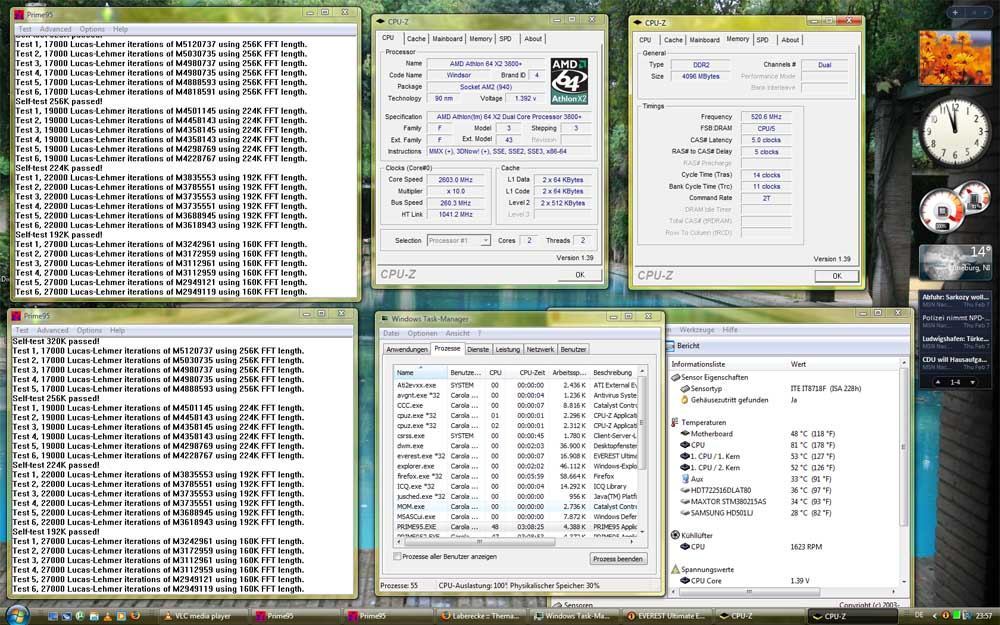Click the EVEREST horizontal scrollbar thumb
The image size is (1000, 625).
pos(749,591)
